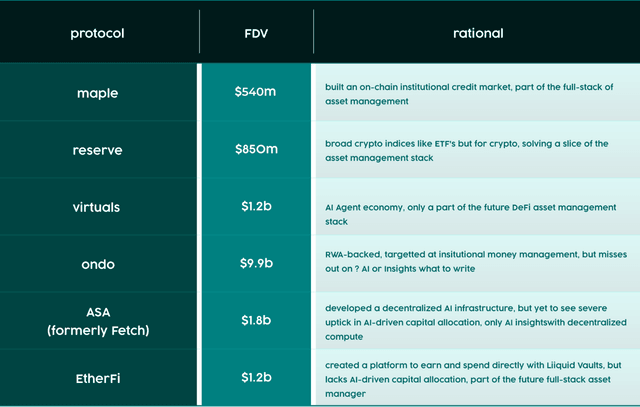Click the $1.2b FDV value for virtuals

click(255, 207)
